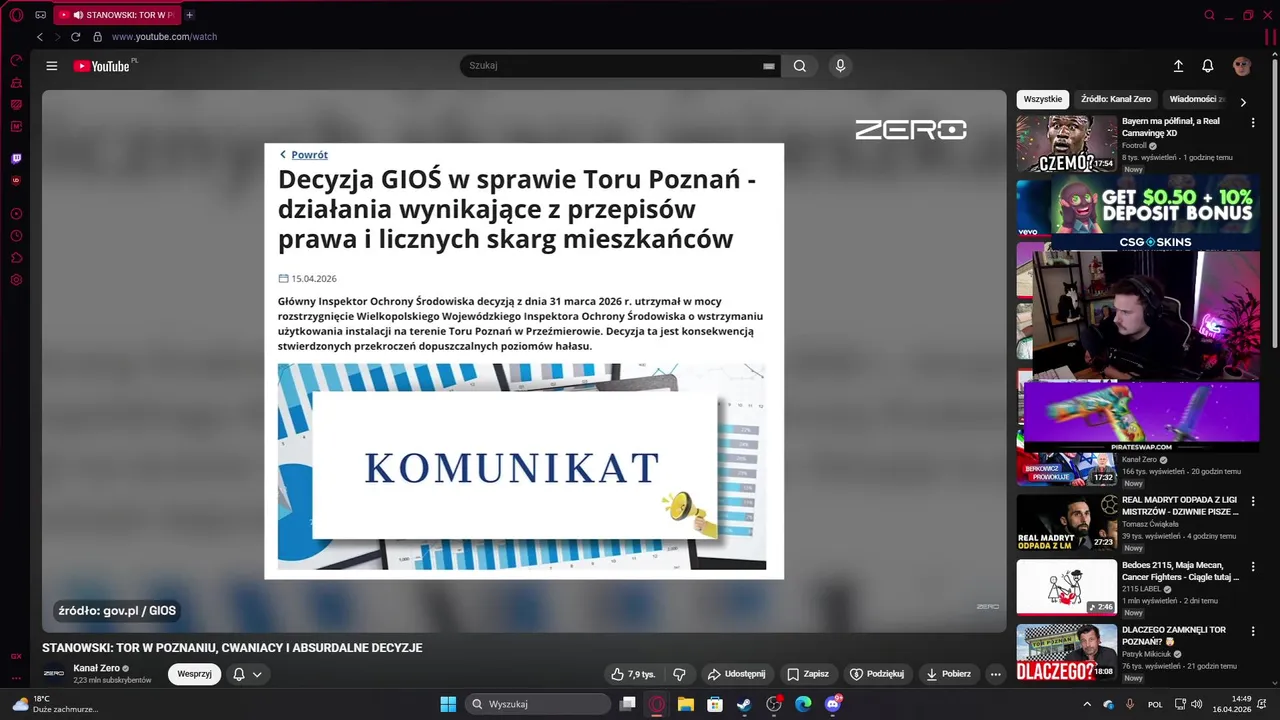
Task: Open the Opera GX main menu logo
Action: coord(16,15)
